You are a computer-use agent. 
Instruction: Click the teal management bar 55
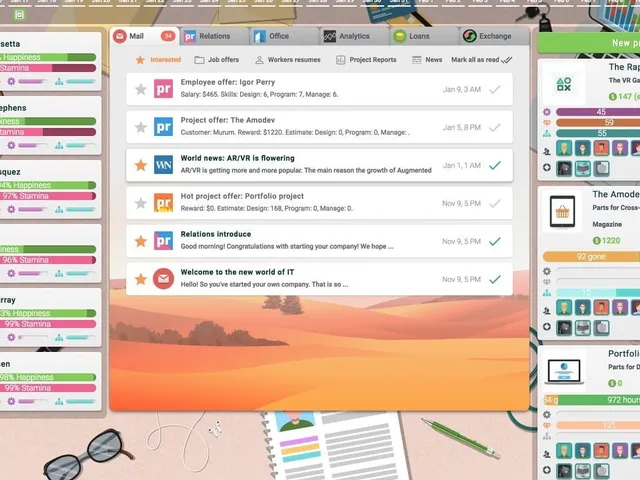[598, 133]
